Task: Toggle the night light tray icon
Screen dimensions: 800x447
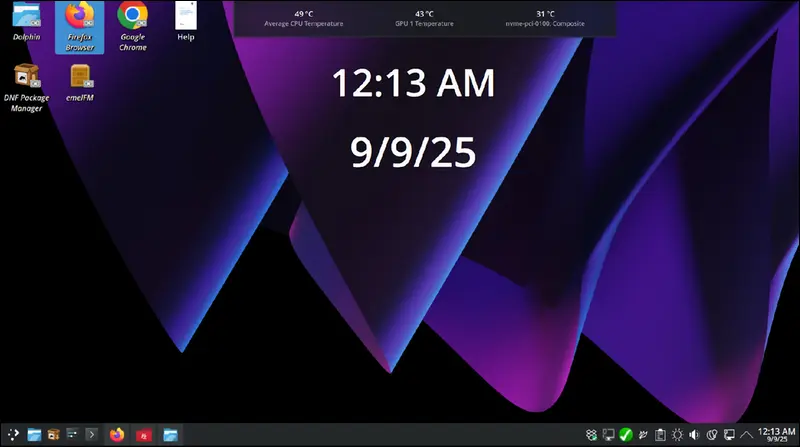Action: point(712,435)
